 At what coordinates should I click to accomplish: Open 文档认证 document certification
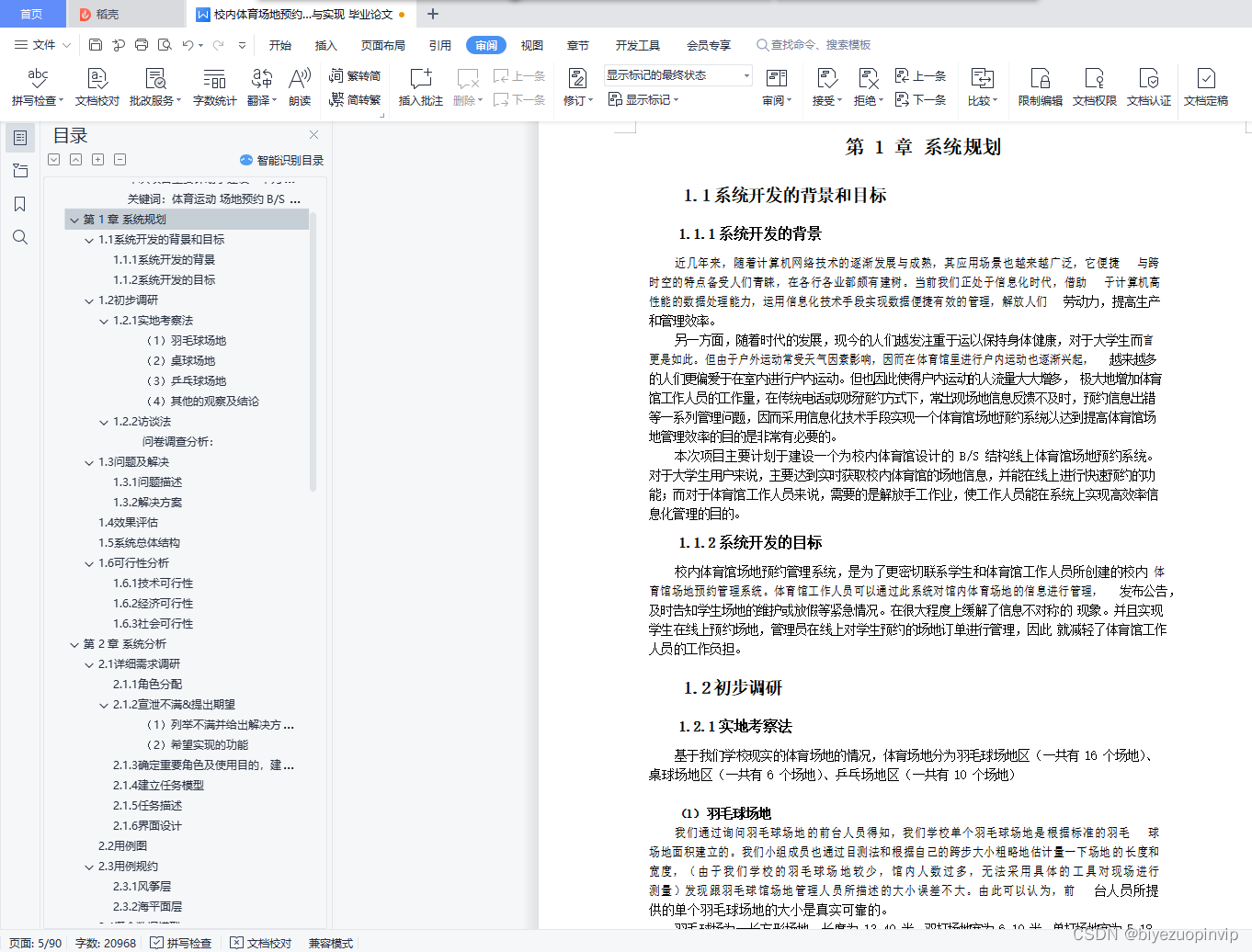tap(1149, 87)
